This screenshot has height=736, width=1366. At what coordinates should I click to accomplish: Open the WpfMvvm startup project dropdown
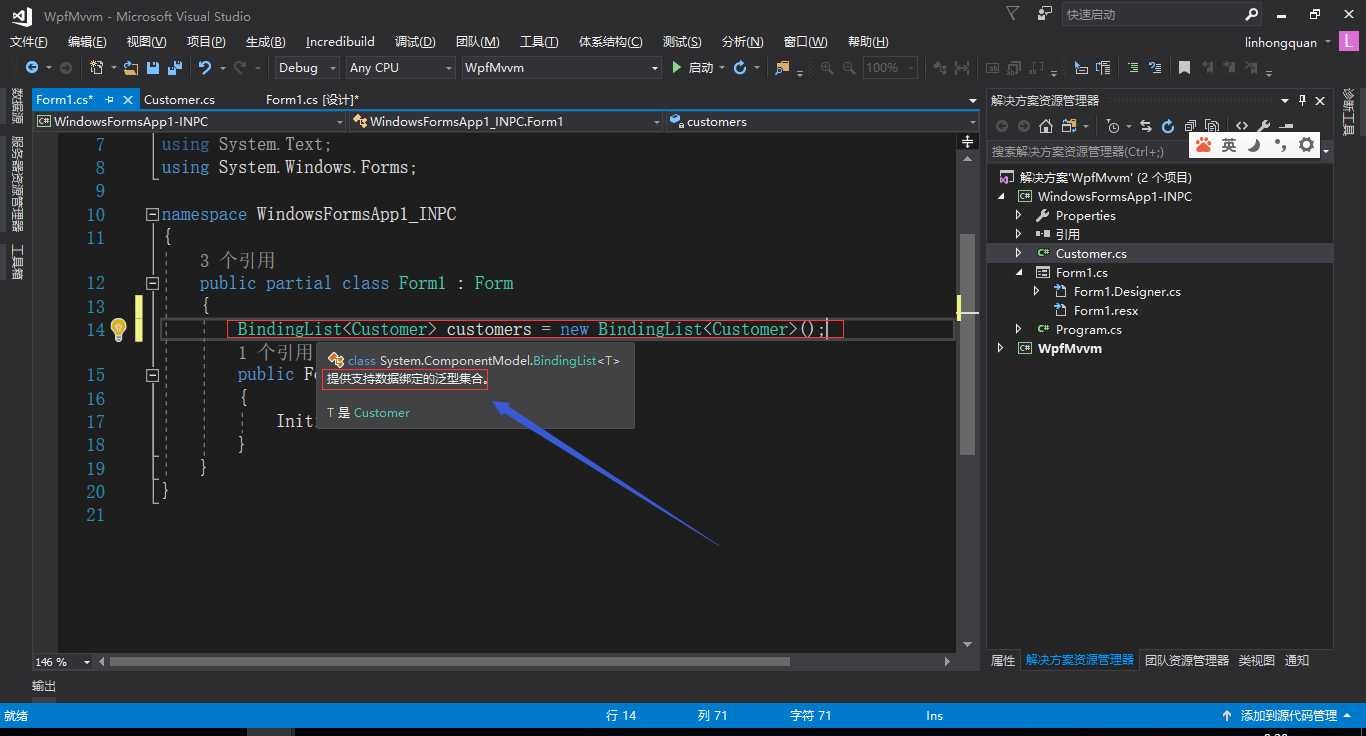click(x=561, y=68)
